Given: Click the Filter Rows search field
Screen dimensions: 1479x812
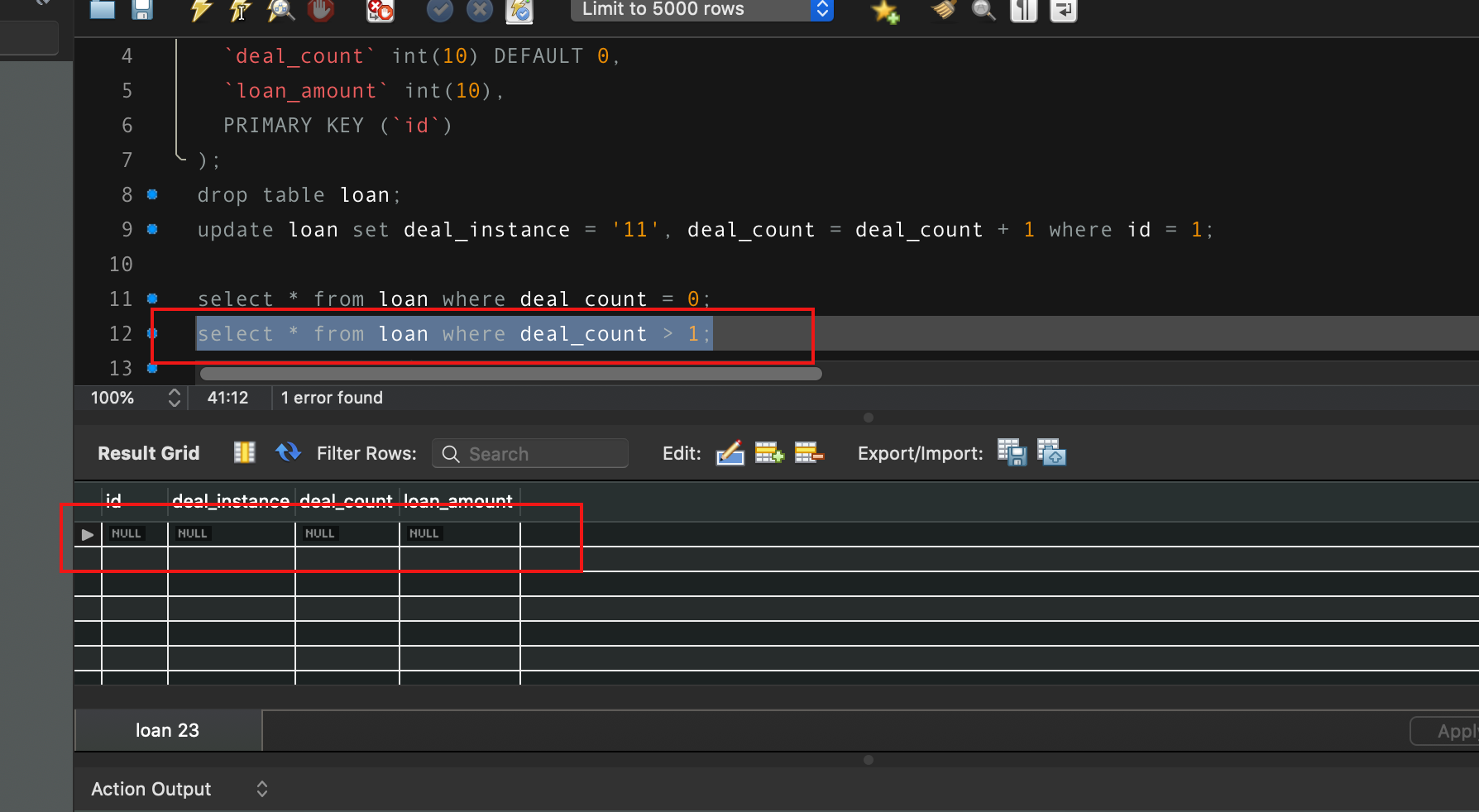Looking at the screenshot, I should point(530,453).
